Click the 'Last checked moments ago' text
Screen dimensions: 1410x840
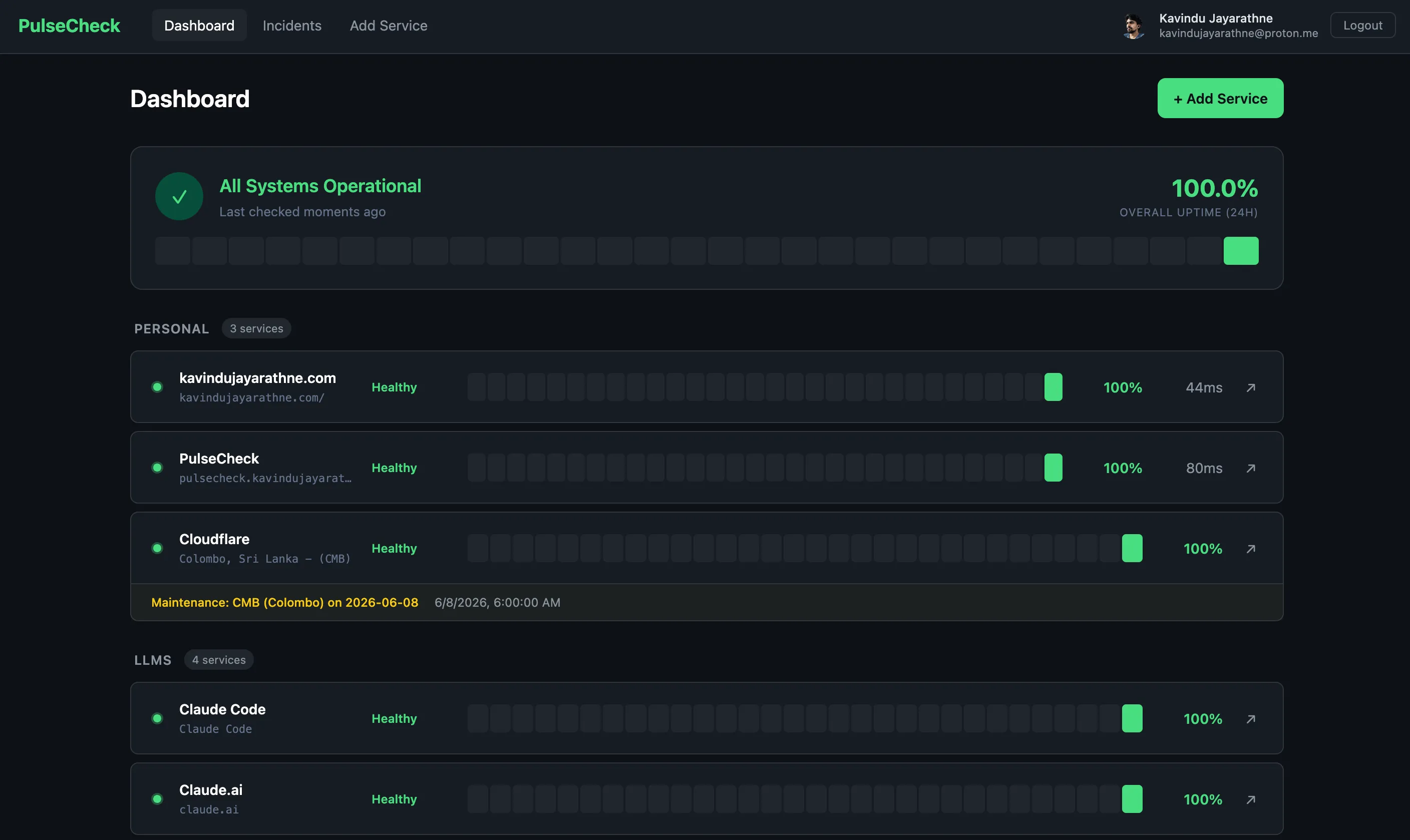302,212
